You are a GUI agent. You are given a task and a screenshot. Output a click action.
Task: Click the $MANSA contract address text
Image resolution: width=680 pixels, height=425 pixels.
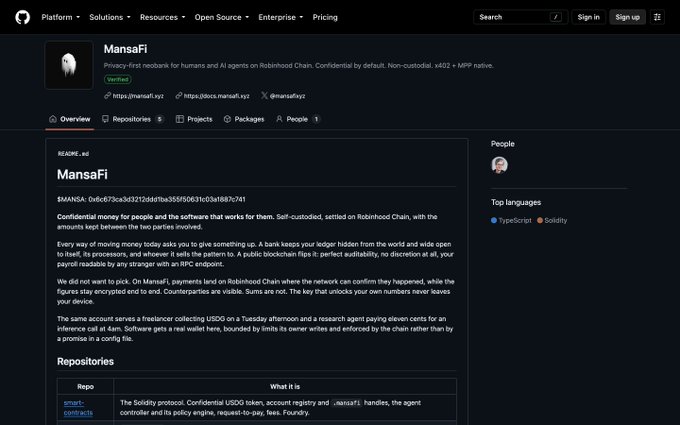(x=151, y=199)
